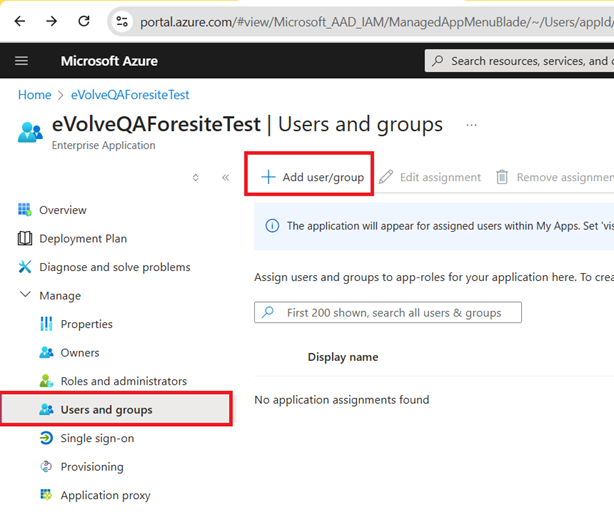The width and height of the screenshot is (614, 512).
Task: Focus the search all users & groups box
Action: click(x=388, y=312)
